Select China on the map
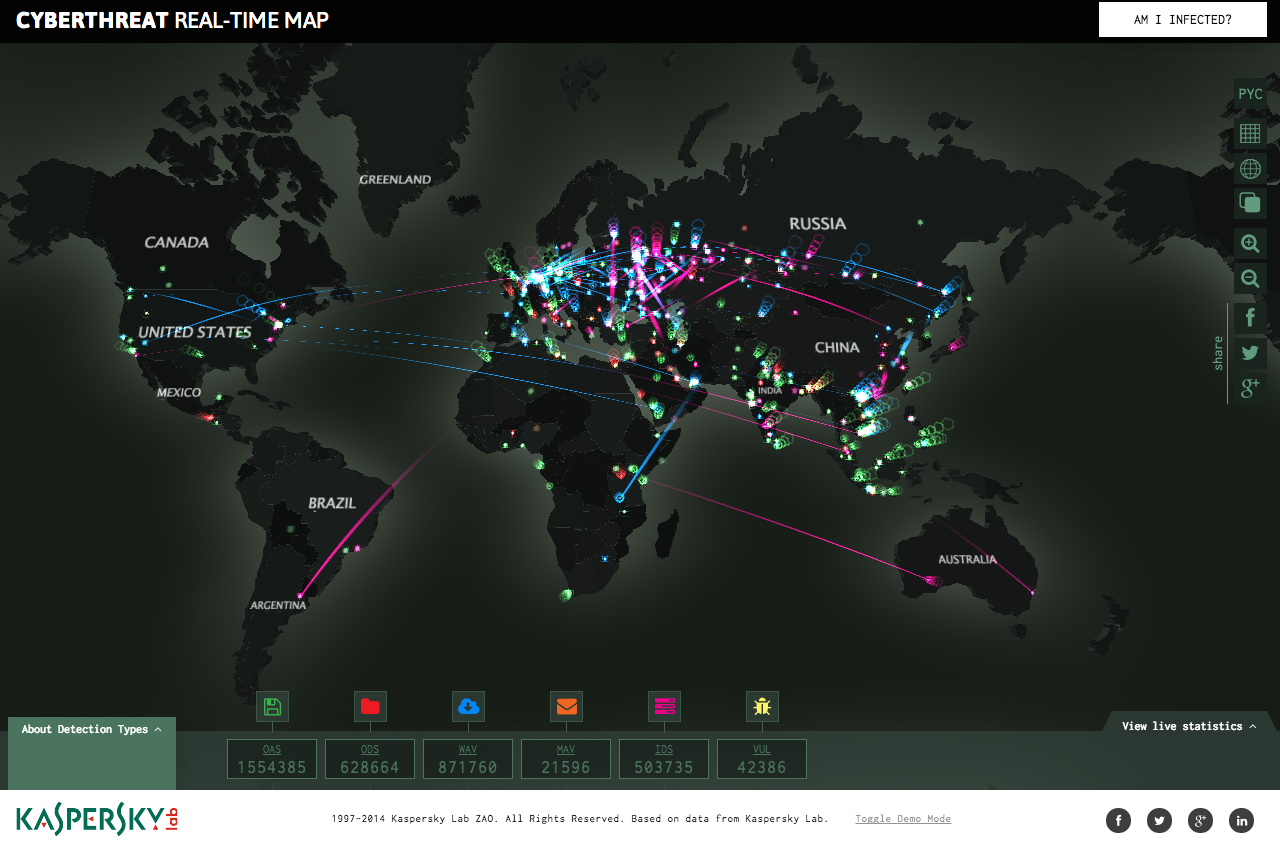The height and width of the screenshot is (842, 1280). [837, 348]
